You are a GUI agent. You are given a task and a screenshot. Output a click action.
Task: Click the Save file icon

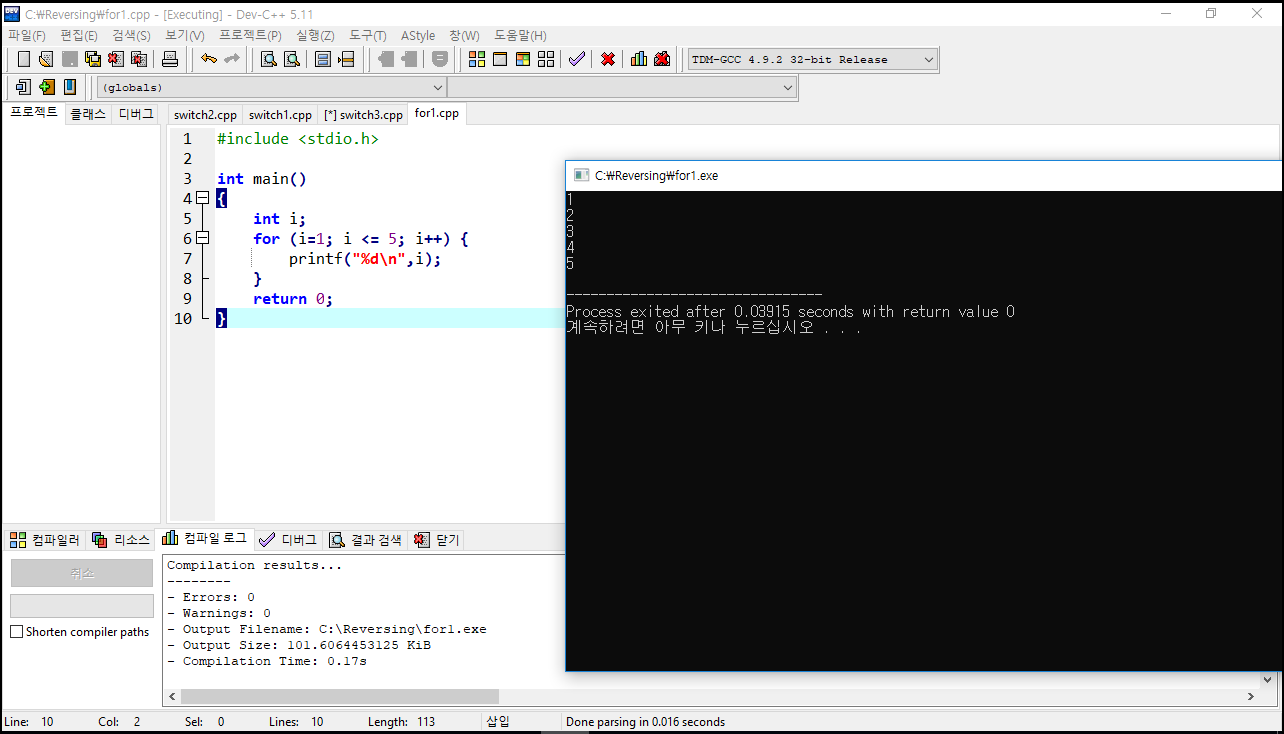point(70,59)
